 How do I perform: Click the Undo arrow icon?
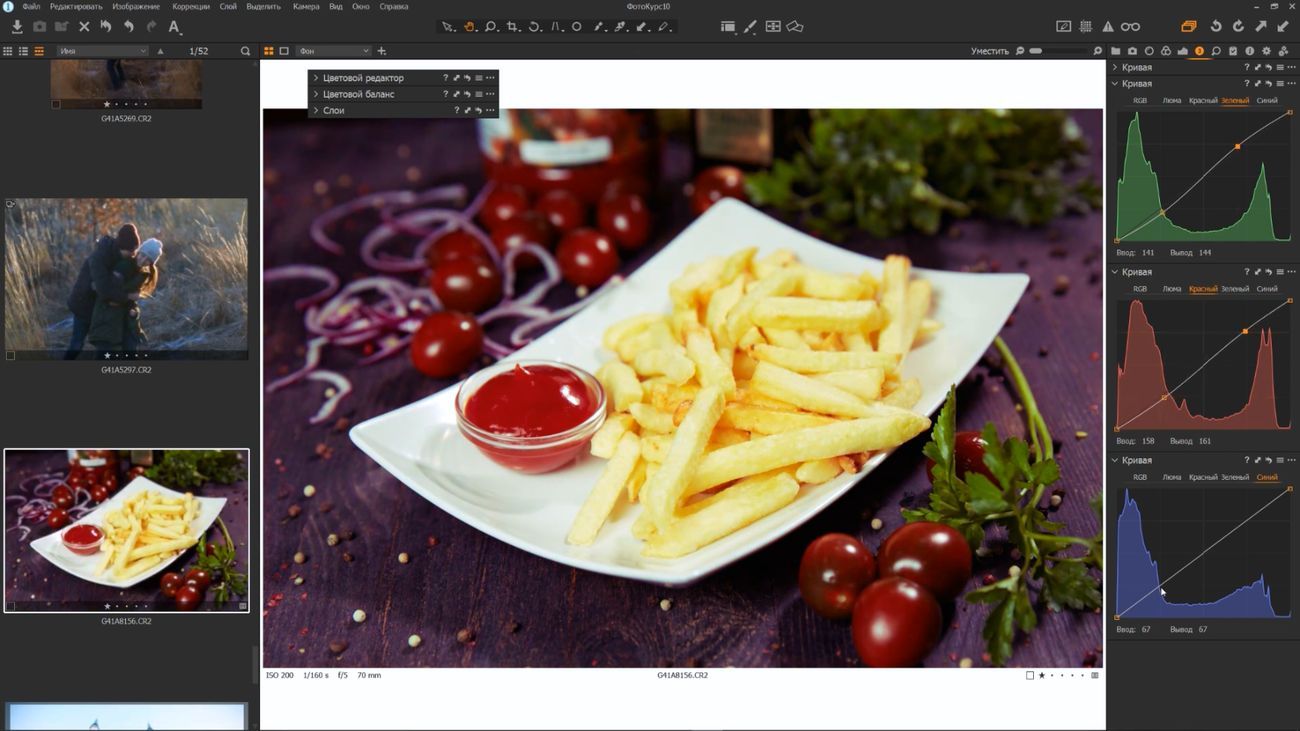(129, 27)
